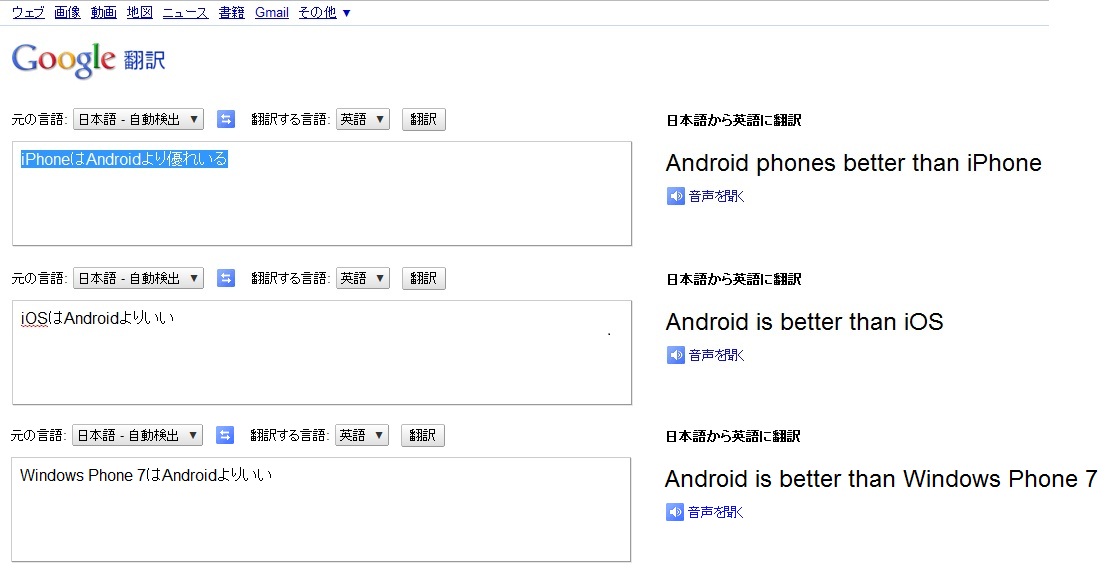Play audio for 'Android is better than iOS'
Viewport: 1107px width, 588px height.
coord(676,355)
